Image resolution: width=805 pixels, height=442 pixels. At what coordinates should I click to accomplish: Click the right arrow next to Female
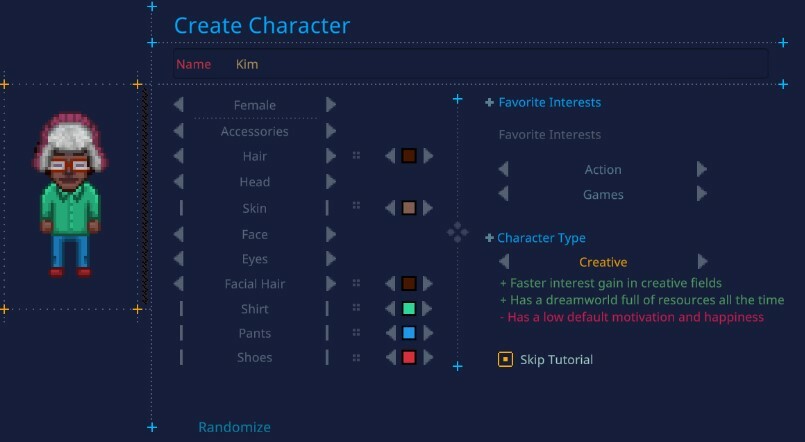coord(331,105)
